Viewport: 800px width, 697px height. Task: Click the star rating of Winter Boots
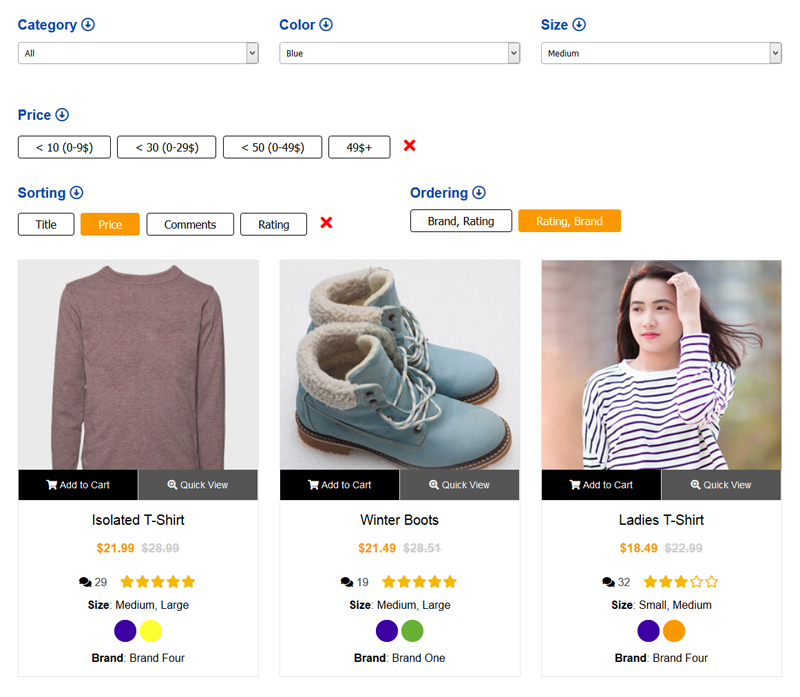(x=419, y=582)
